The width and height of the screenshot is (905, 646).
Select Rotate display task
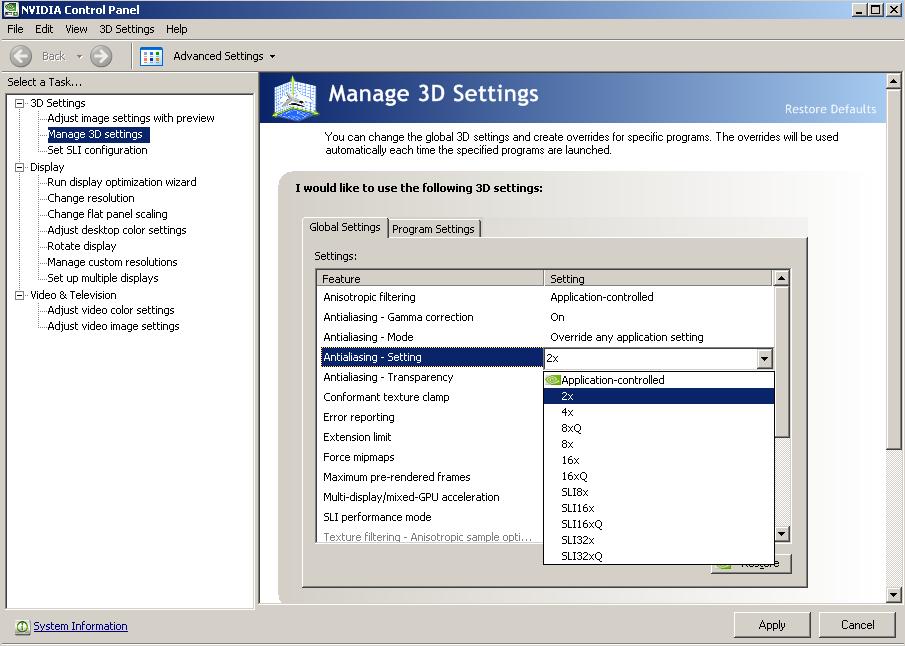tap(81, 246)
